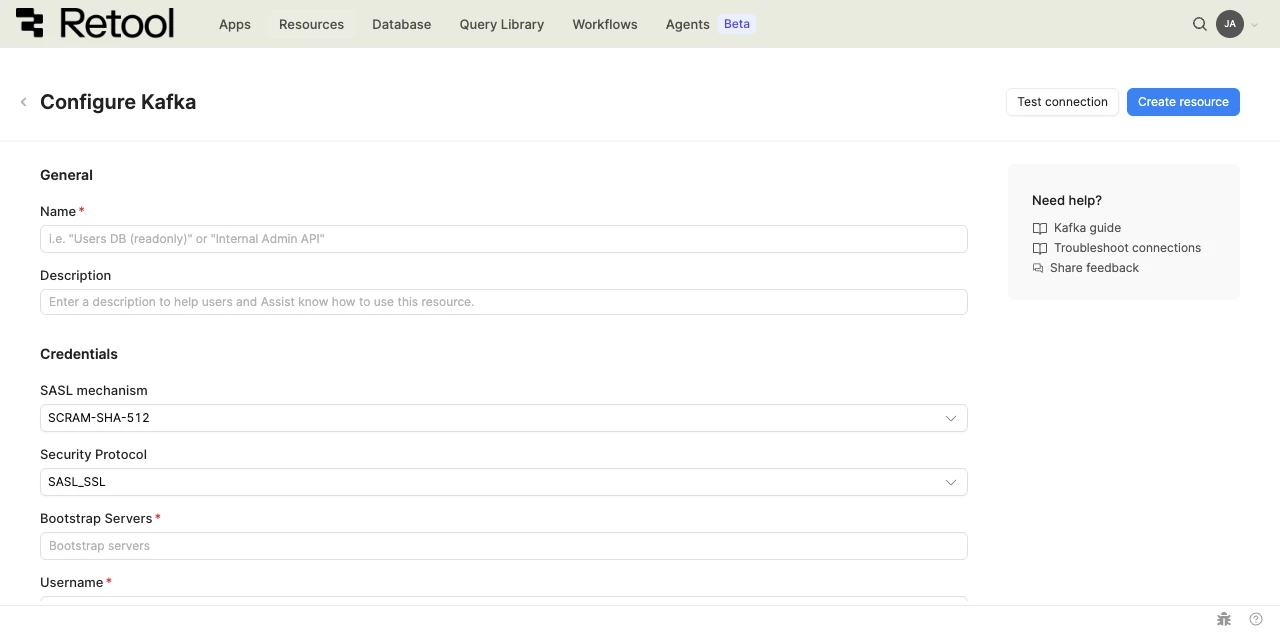Switch to the Database tab

(401, 24)
